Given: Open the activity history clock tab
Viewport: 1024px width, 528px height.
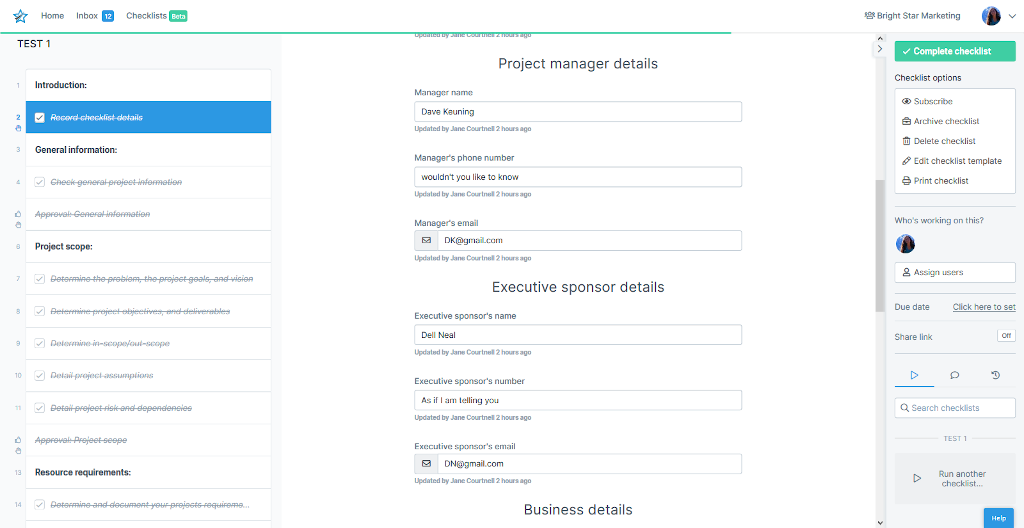Looking at the screenshot, I should point(995,375).
